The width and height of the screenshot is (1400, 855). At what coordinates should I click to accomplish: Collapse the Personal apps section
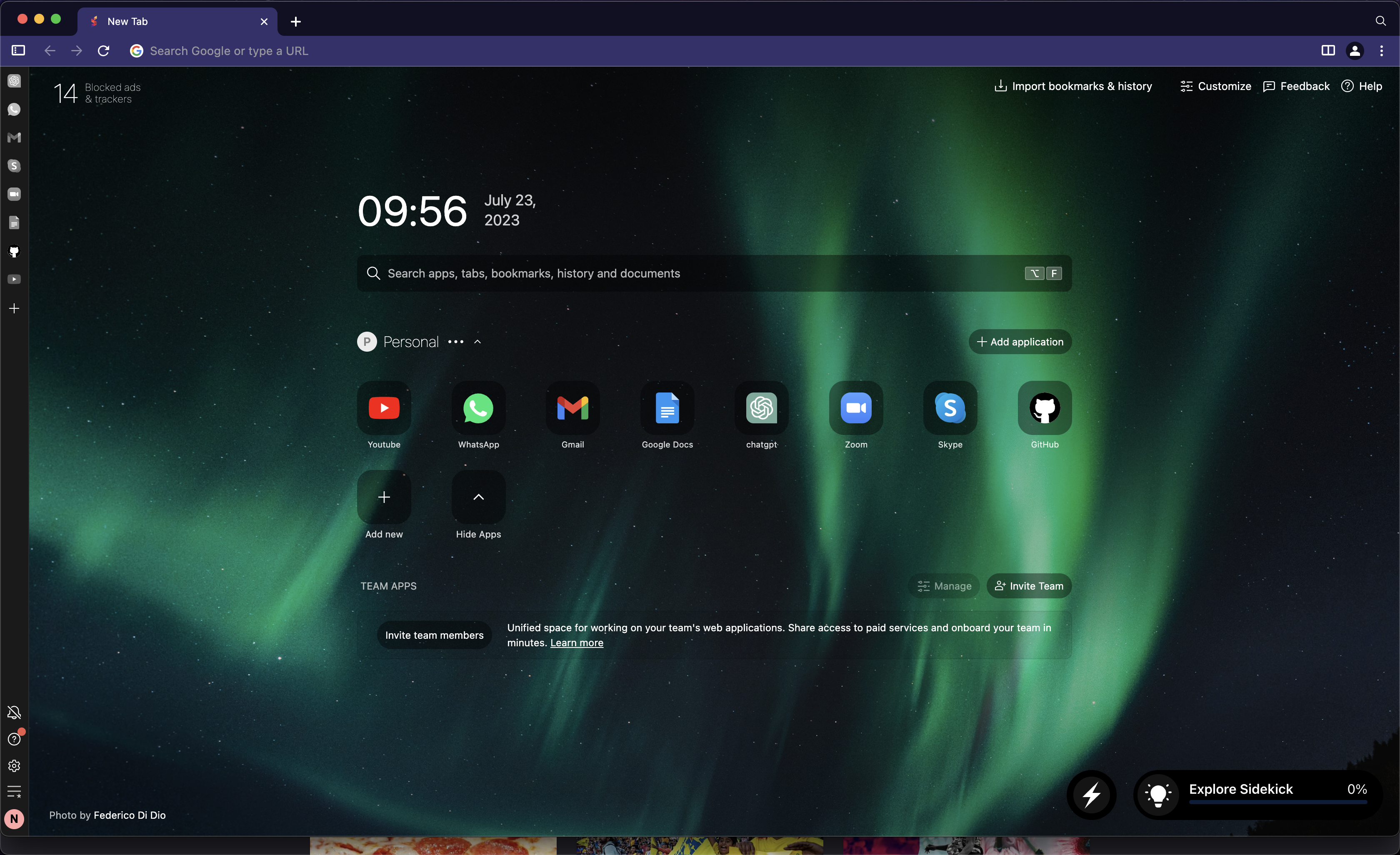[x=478, y=341]
